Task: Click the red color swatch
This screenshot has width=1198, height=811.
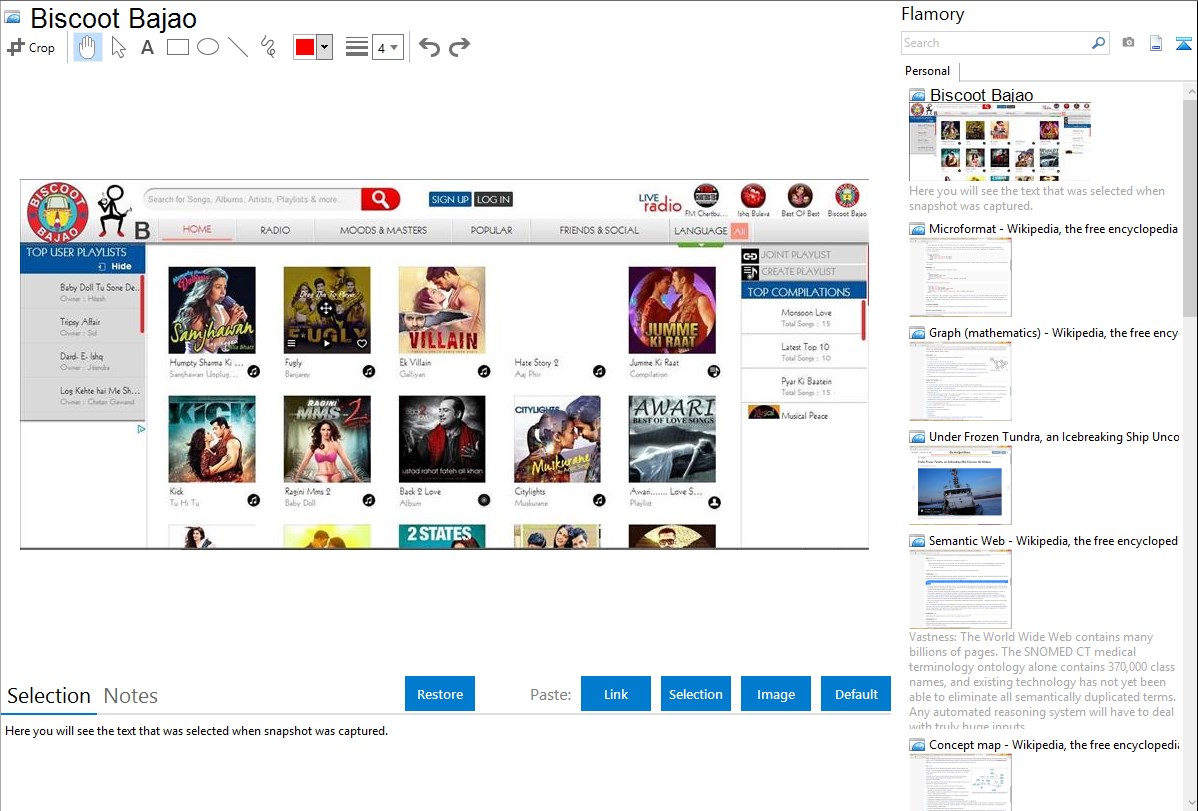Action: 305,47
